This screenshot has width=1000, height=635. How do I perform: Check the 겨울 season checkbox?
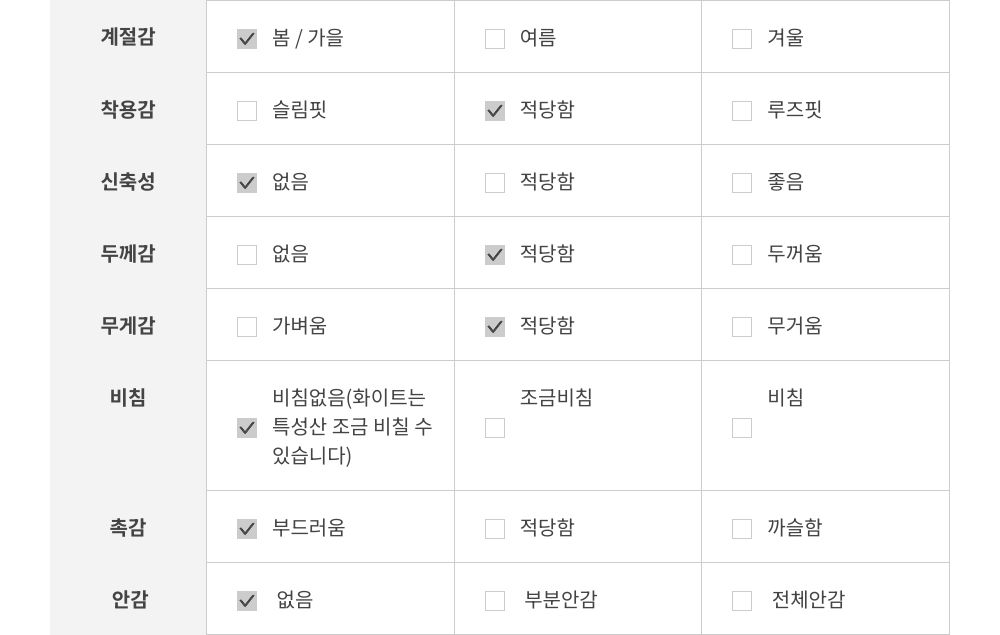click(742, 39)
